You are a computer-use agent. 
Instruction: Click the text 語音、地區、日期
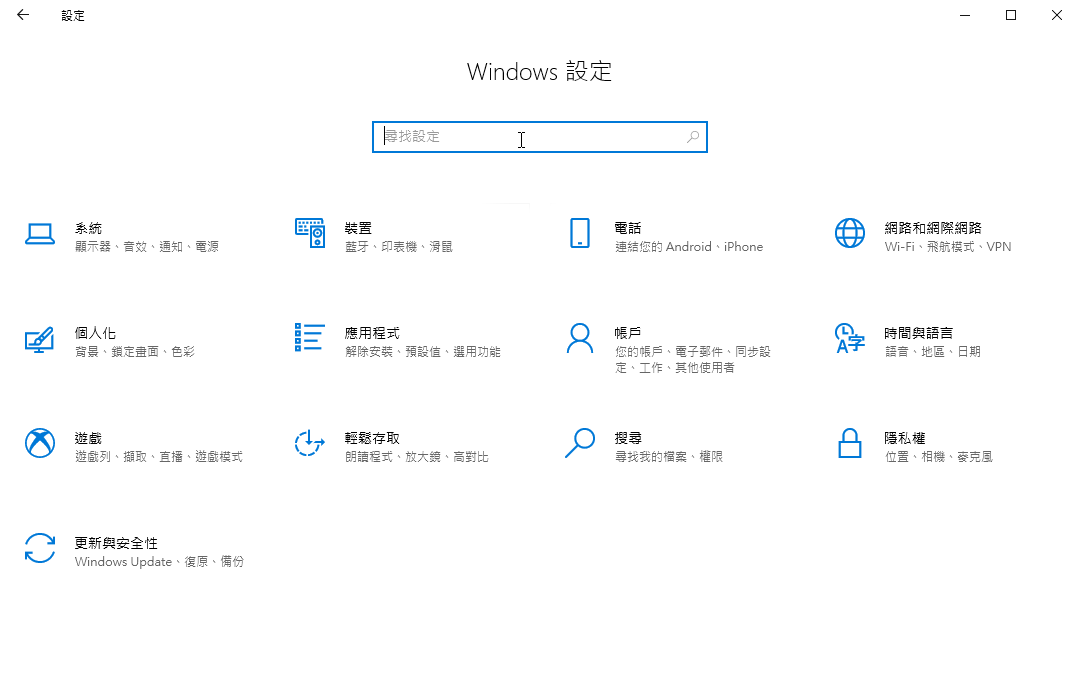click(932, 352)
